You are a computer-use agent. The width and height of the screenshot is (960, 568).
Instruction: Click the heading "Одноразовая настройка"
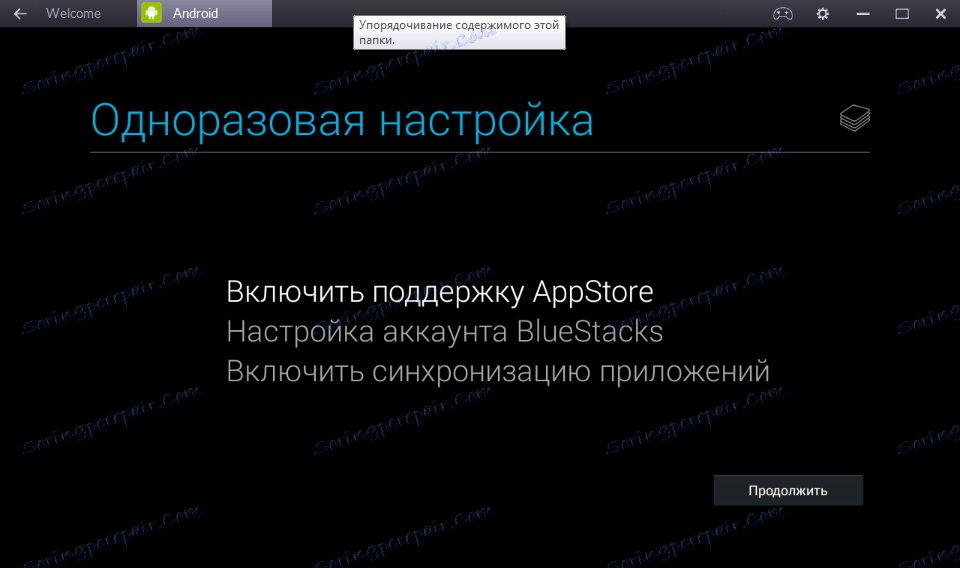click(x=342, y=120)
